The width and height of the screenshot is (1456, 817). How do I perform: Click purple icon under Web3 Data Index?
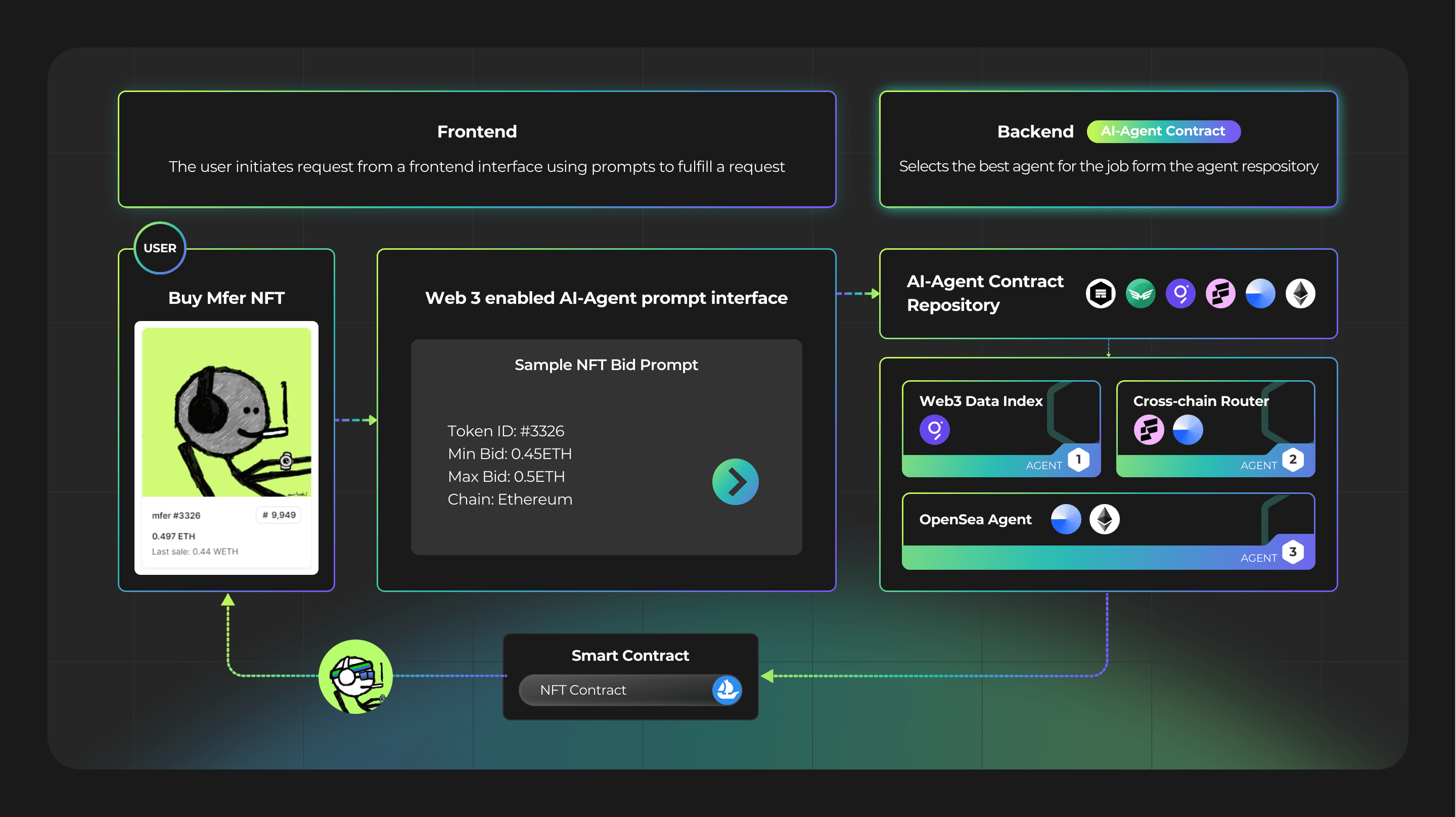[x=934, y=430]
